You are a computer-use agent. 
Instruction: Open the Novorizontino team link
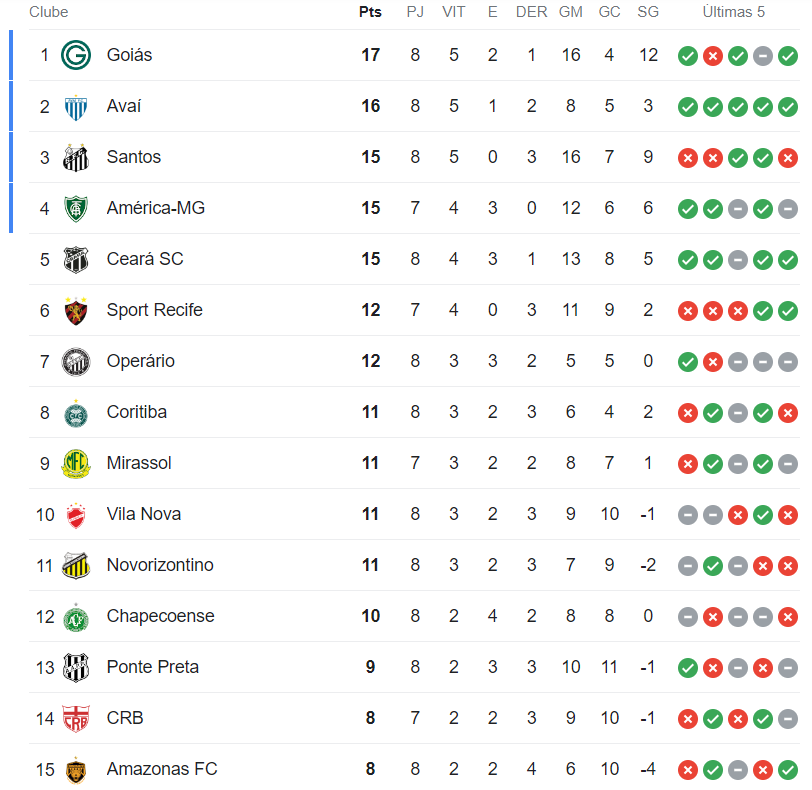[x=160, y=565]
